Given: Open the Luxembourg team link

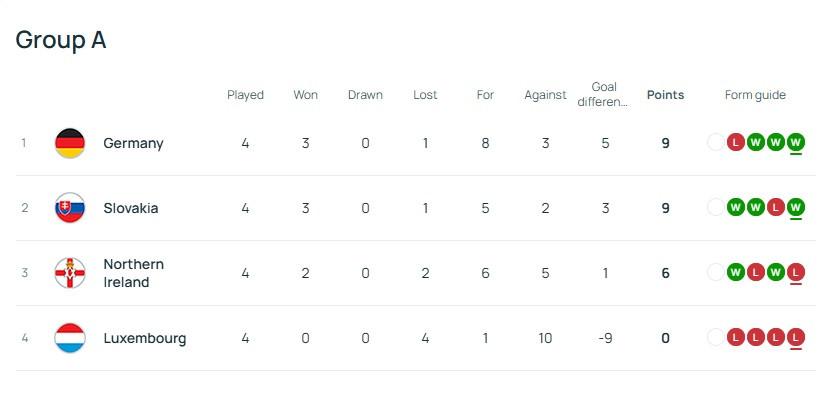Looking at the screenshot, I should [x=144, y=338].
